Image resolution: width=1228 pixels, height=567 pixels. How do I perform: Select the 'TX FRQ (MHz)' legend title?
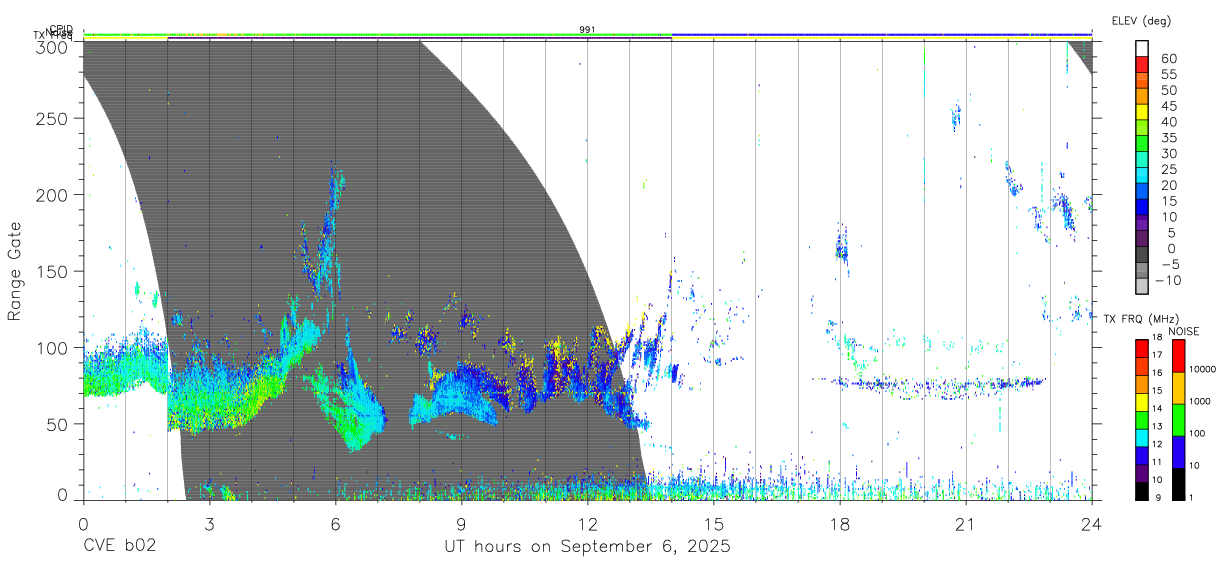(1142, 318)
